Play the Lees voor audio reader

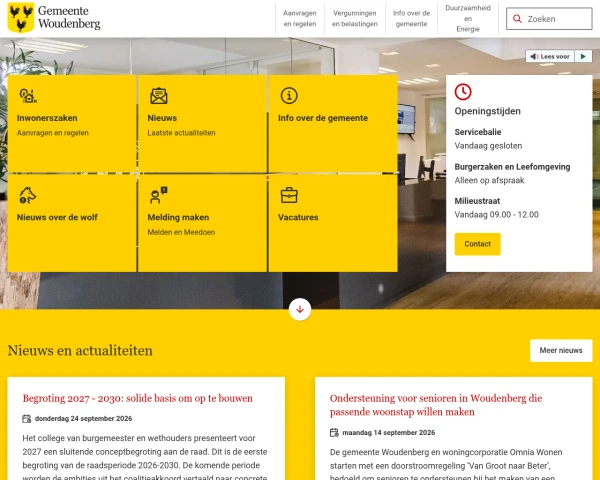583,56
